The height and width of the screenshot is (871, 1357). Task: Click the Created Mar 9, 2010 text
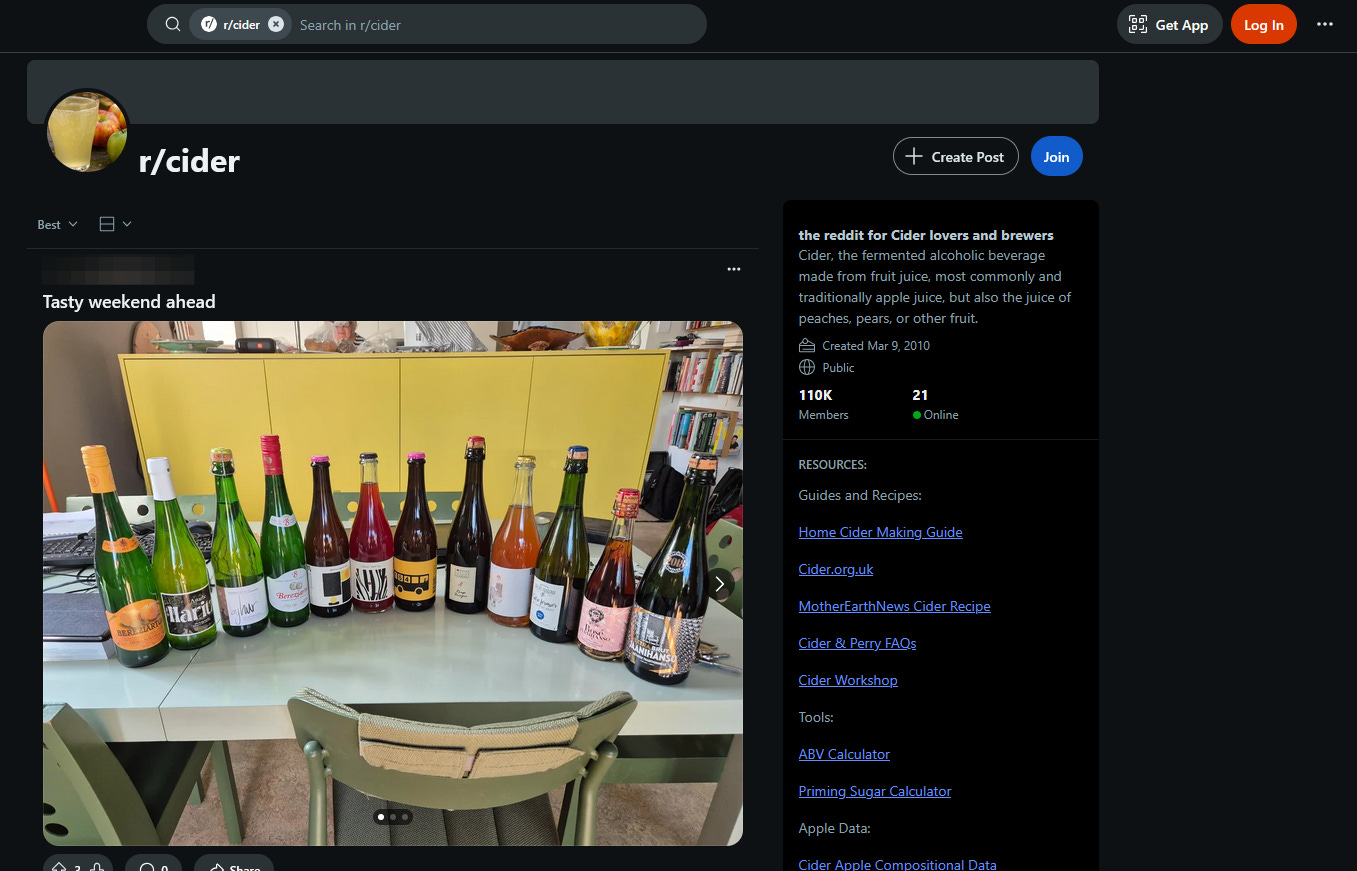[x=876, y=345]
